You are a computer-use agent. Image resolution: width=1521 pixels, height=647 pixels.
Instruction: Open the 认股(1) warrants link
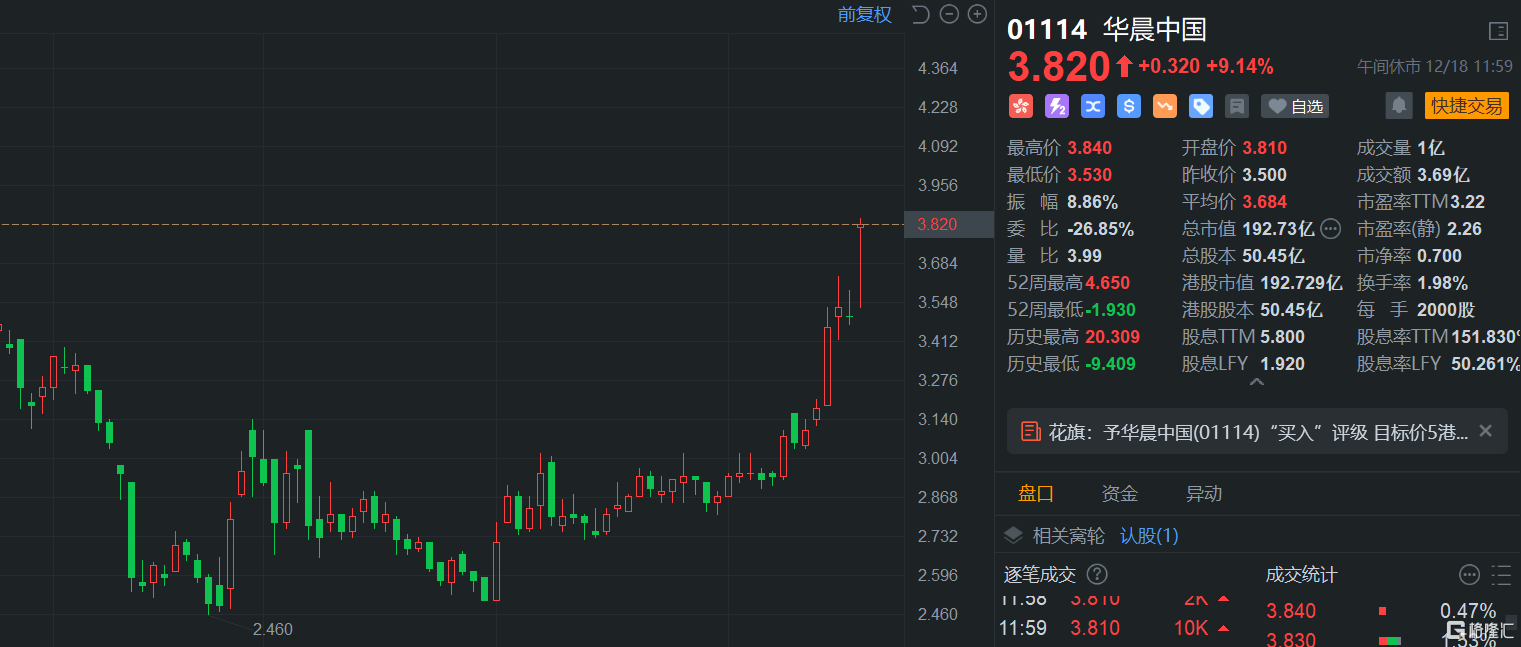[1149, 536]
